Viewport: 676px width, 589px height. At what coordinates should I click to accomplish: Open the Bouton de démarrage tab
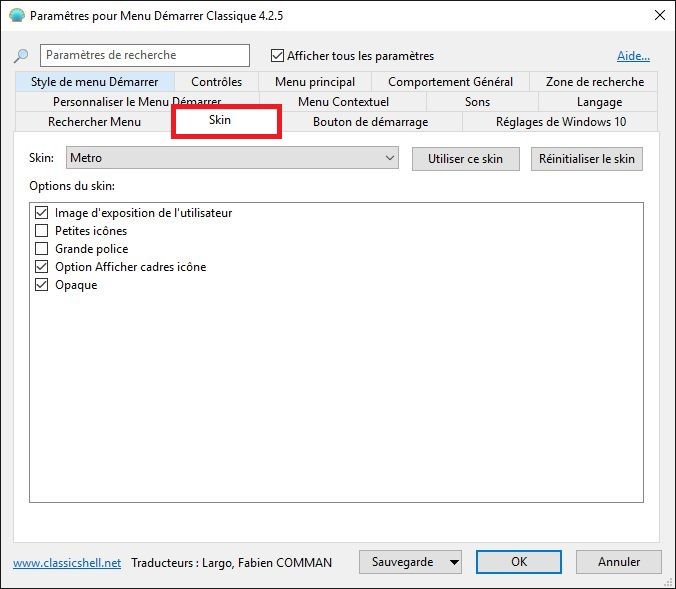pyautogui.click(x=370, y=122)
